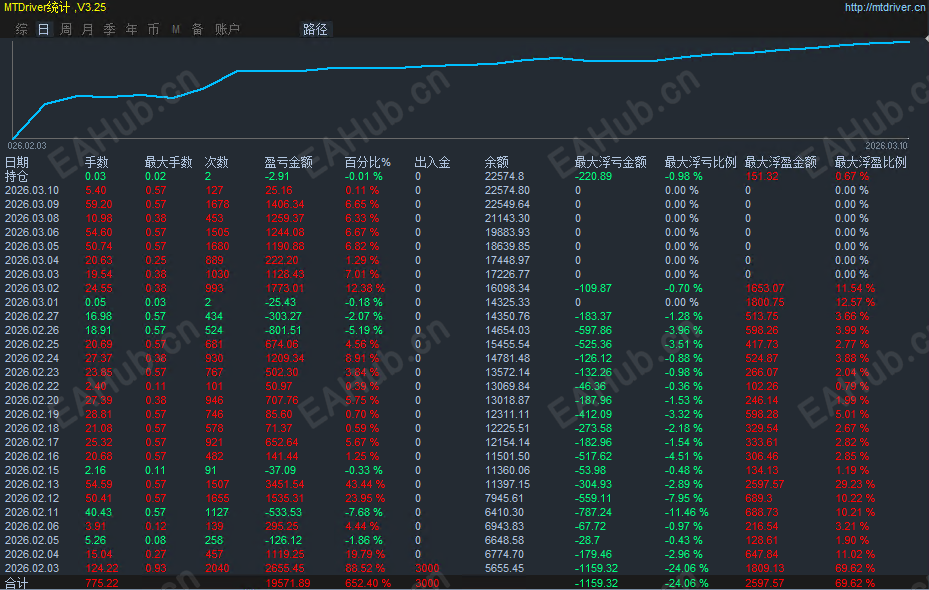
Task: Click the profit value 3451.54
Action: pos(285,485)
